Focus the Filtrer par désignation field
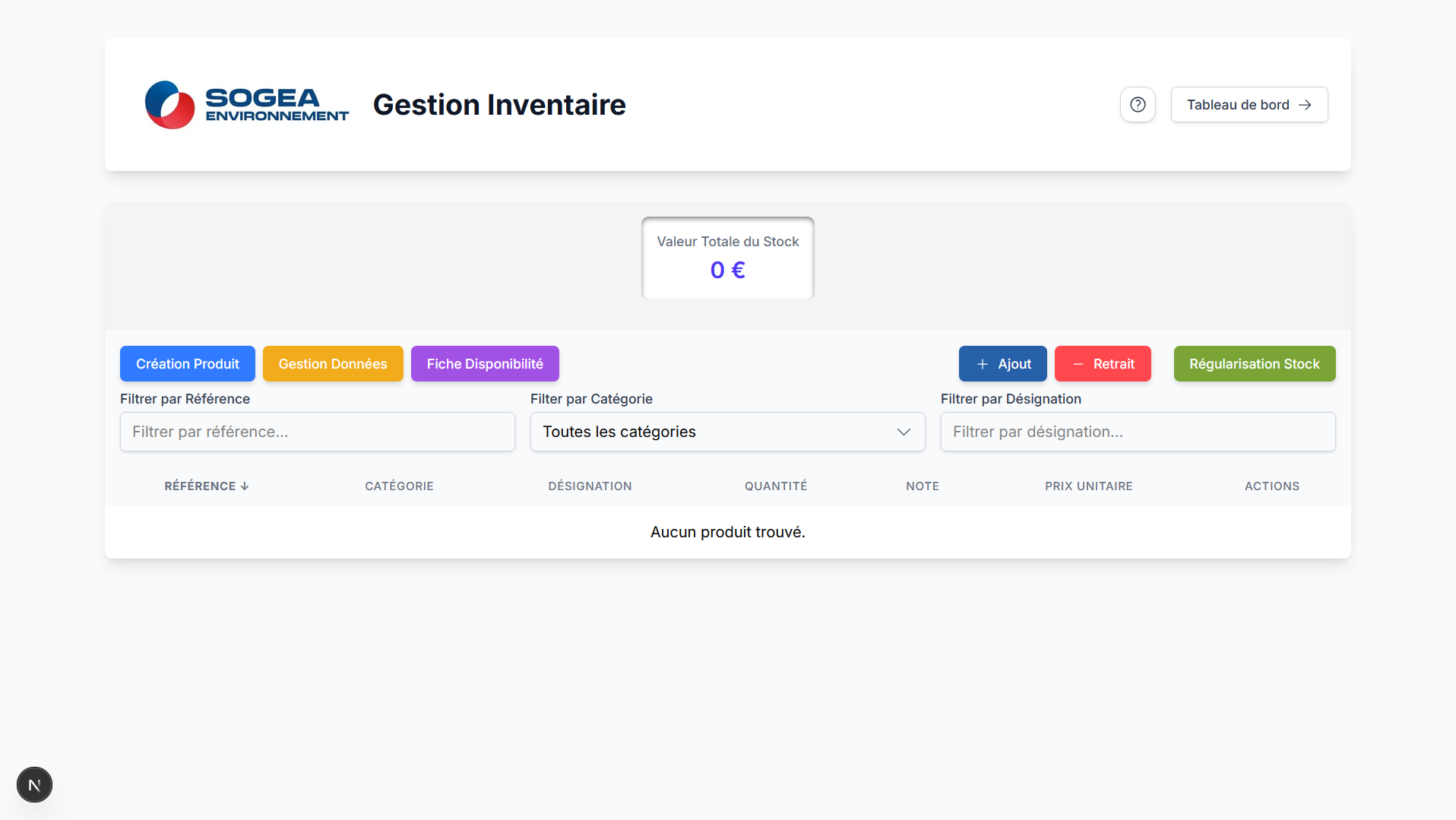1456x820 pixels. click(x=1138, y=432)
